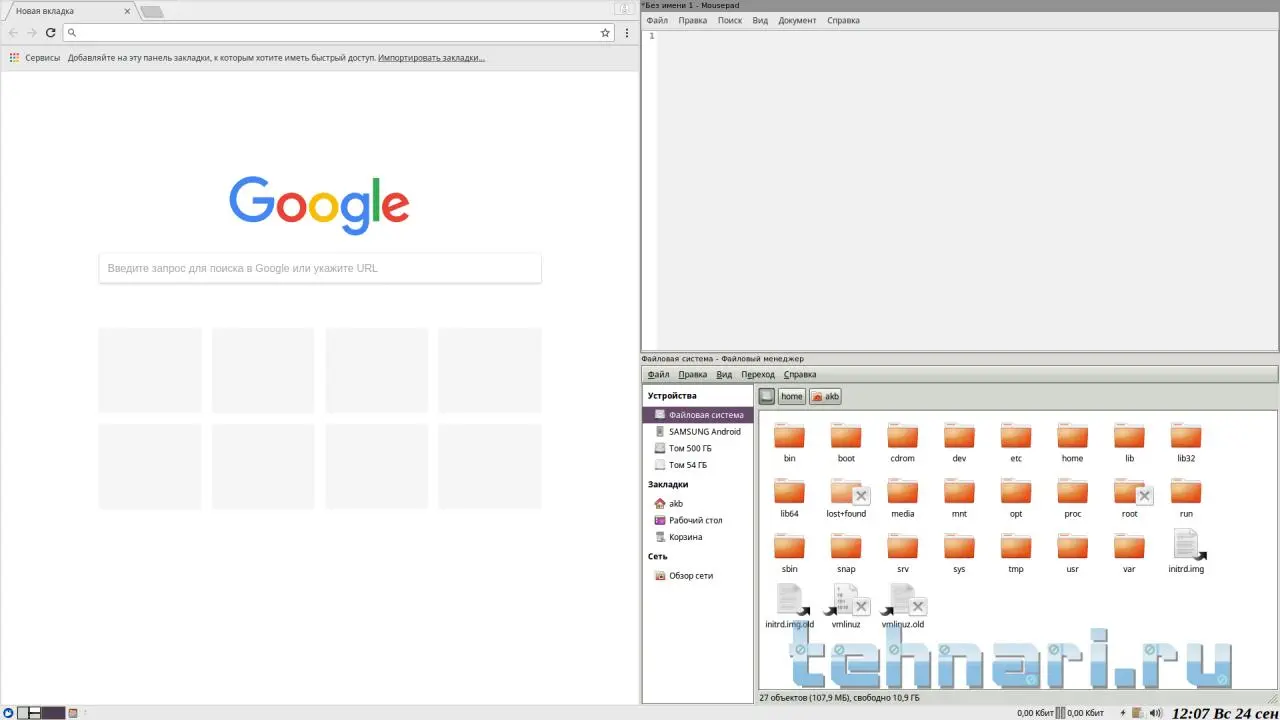Screen dimensions: 1280x720
Task: Select the Том 54 ГБ volume
Action: 698,465
